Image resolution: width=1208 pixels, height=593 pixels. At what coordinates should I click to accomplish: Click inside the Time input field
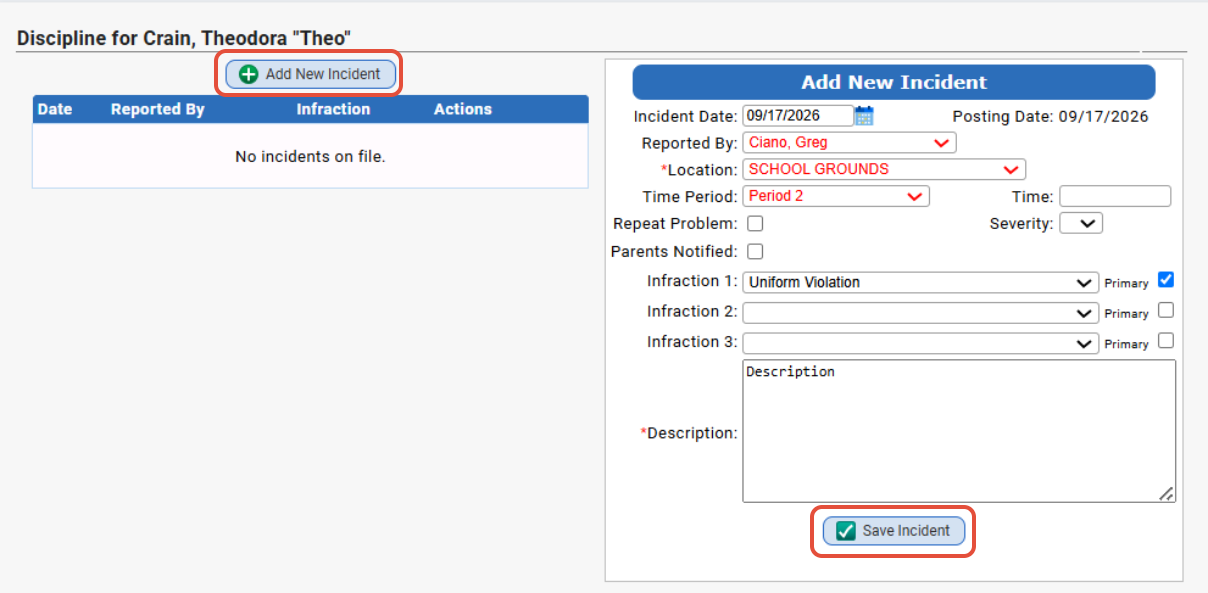pyautogui.click(x=1115, y=196)
